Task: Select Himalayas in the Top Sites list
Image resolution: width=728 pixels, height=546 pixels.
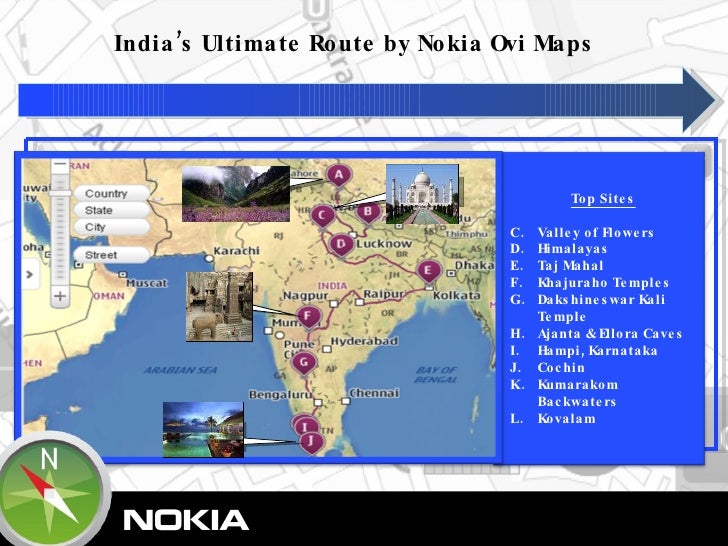Action: 572,249
